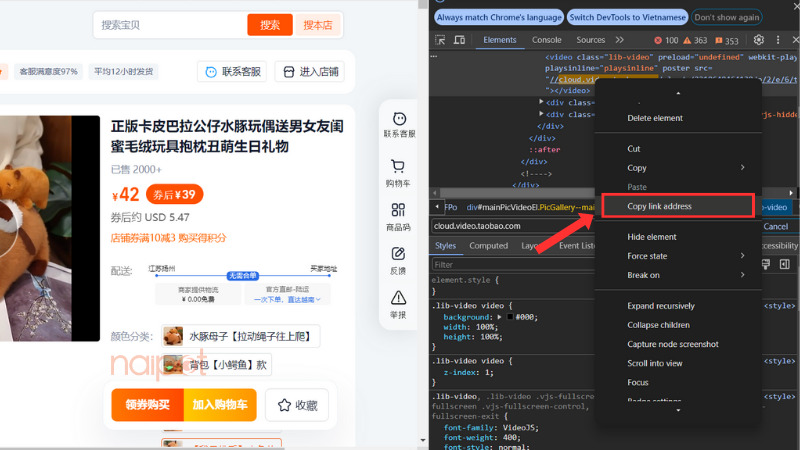Click the inspect element picker icon
The image size is (800, 450).
point(441,40)
